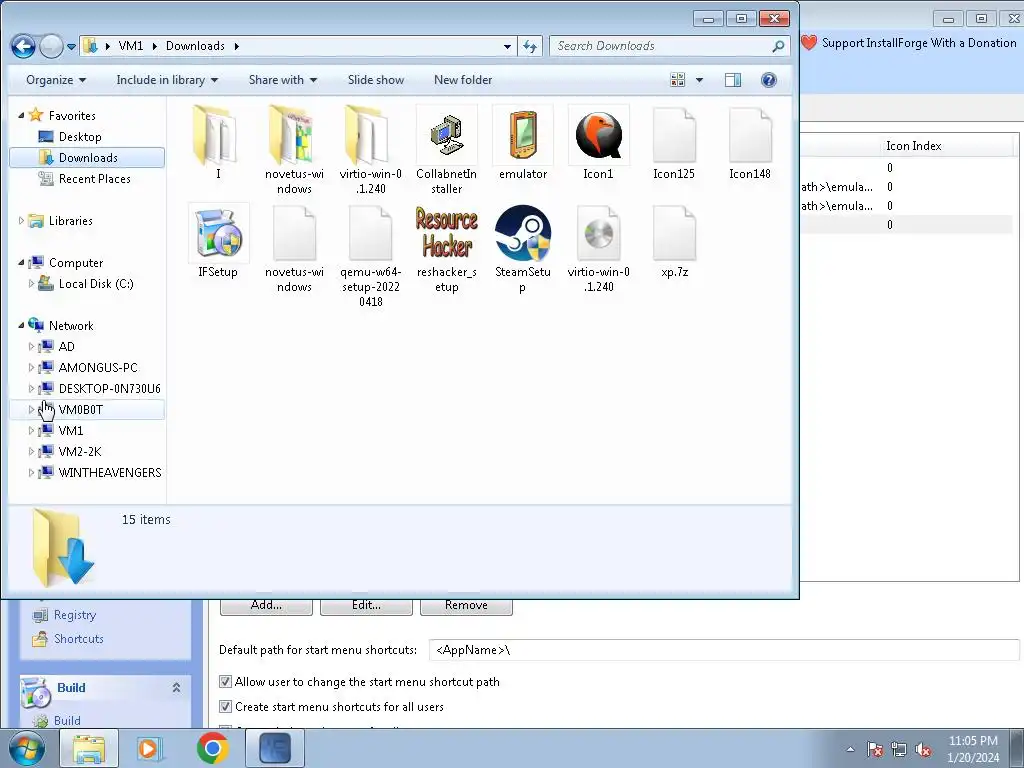Click the Remove button in InstallForge
The image size is (1024, 768).
click(466, 605)
